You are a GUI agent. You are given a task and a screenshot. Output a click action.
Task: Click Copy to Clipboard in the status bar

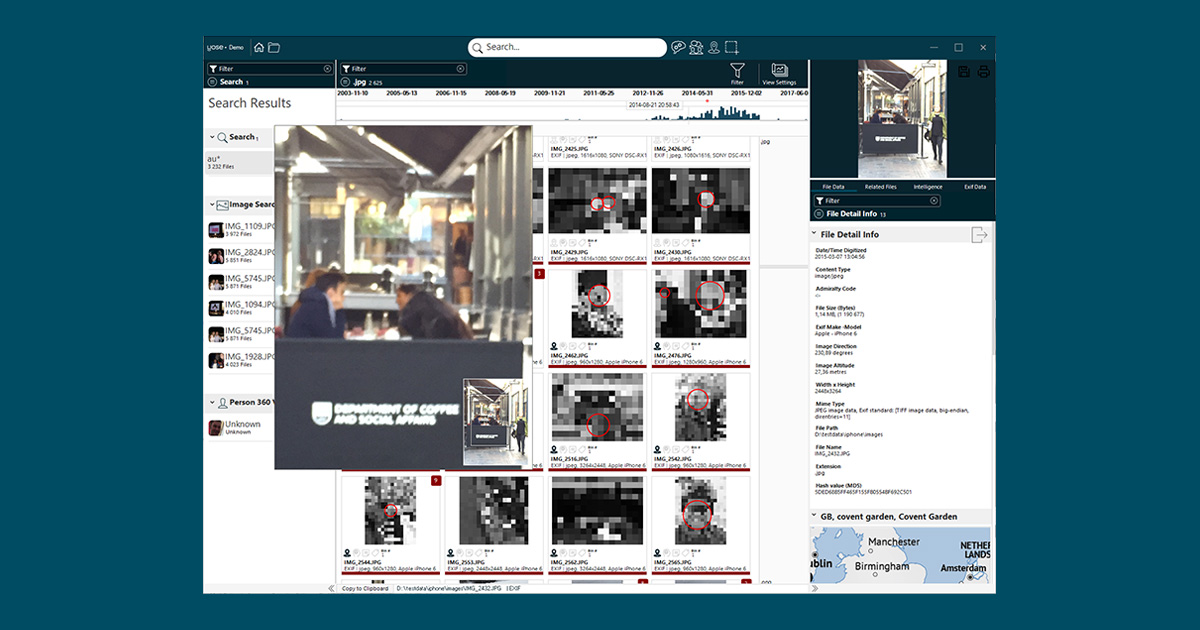365,588
